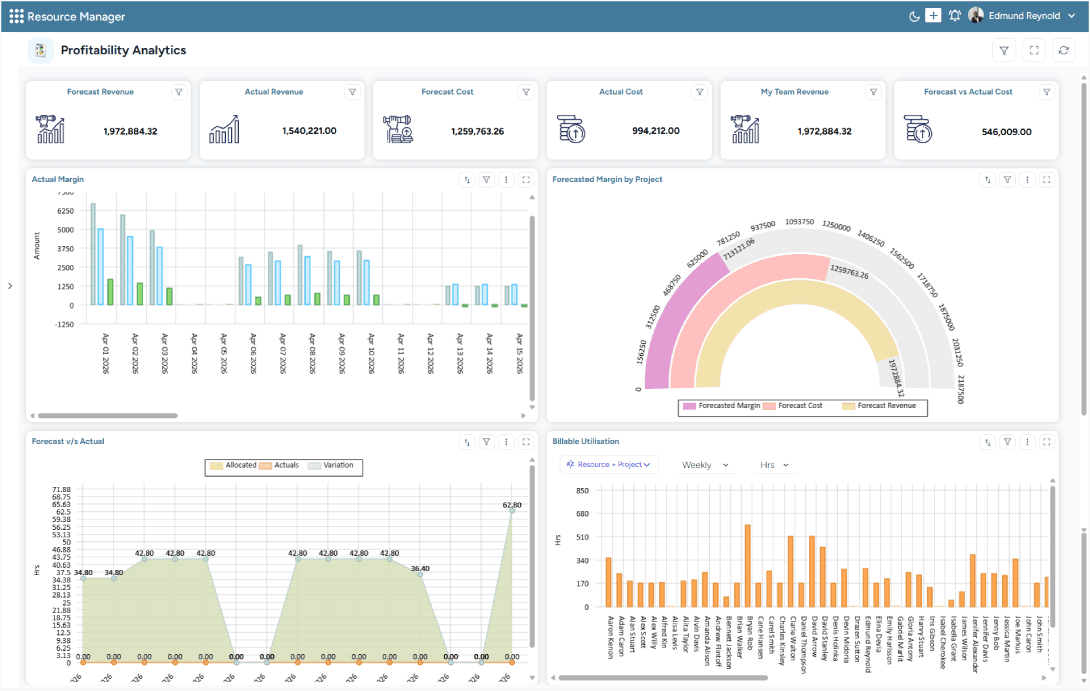Click Forecasted Margin by Project title
The height and width of the screenshot is (691, 1090).
coord(607,179)
